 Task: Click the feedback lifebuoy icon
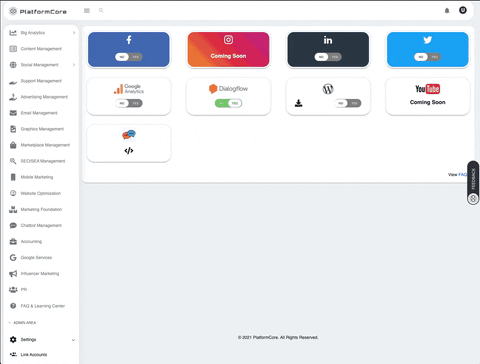point(473,199)
